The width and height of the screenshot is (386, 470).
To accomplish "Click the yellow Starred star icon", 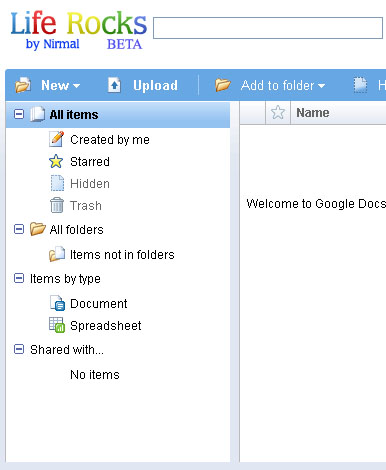I will [56, 161].
